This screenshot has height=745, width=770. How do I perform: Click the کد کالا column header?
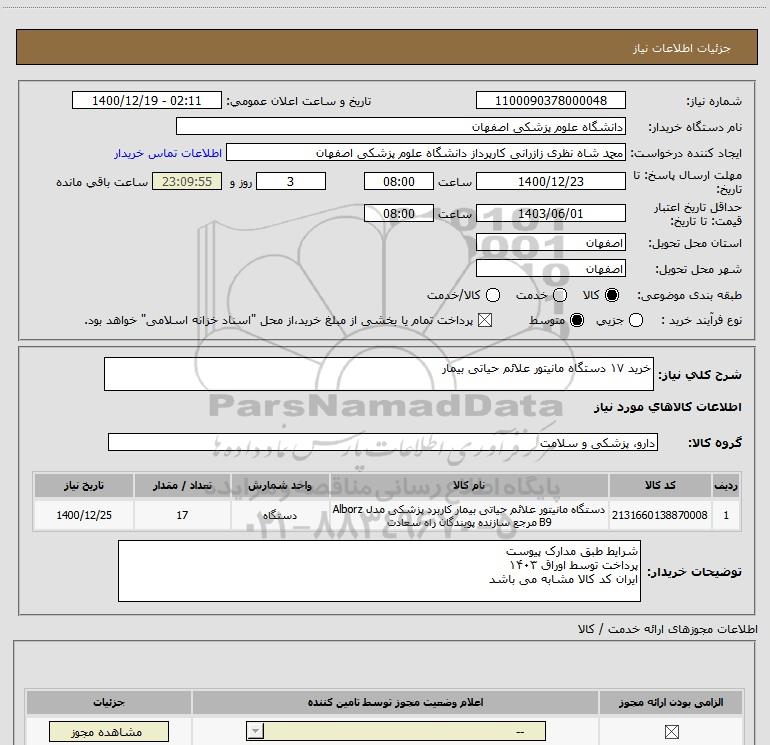660,486
